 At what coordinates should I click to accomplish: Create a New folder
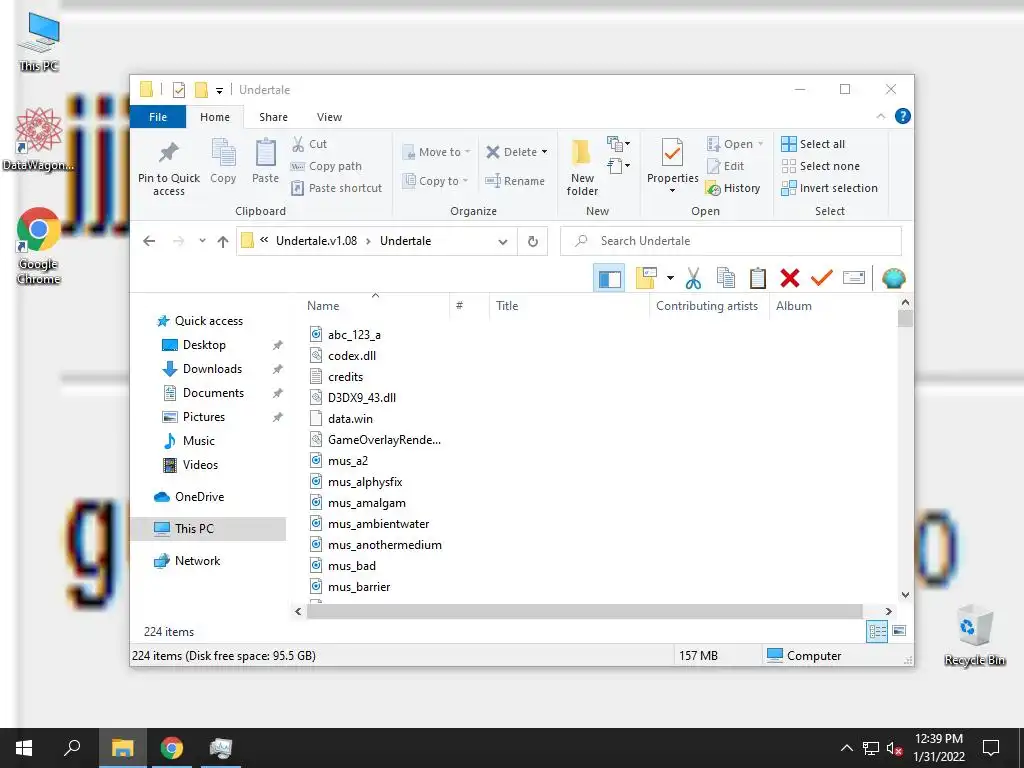pyautogui.click(x=582, y=167)
